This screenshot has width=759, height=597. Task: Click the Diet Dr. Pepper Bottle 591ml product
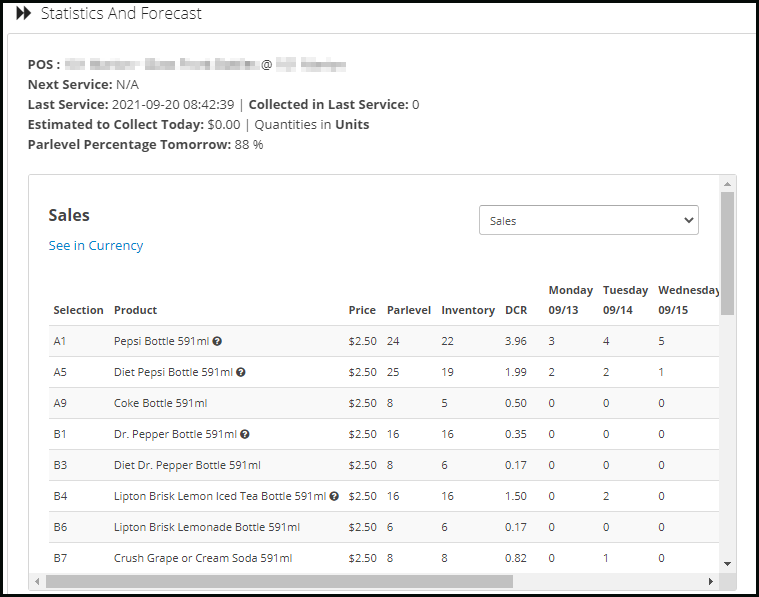tap(187, 465)
